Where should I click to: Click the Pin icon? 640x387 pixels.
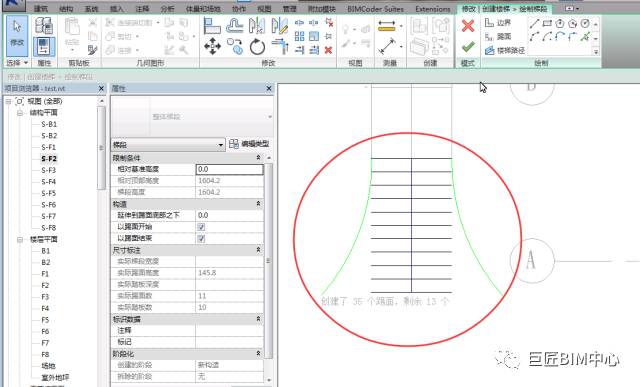pyautogui.click(x=329, y=36)
